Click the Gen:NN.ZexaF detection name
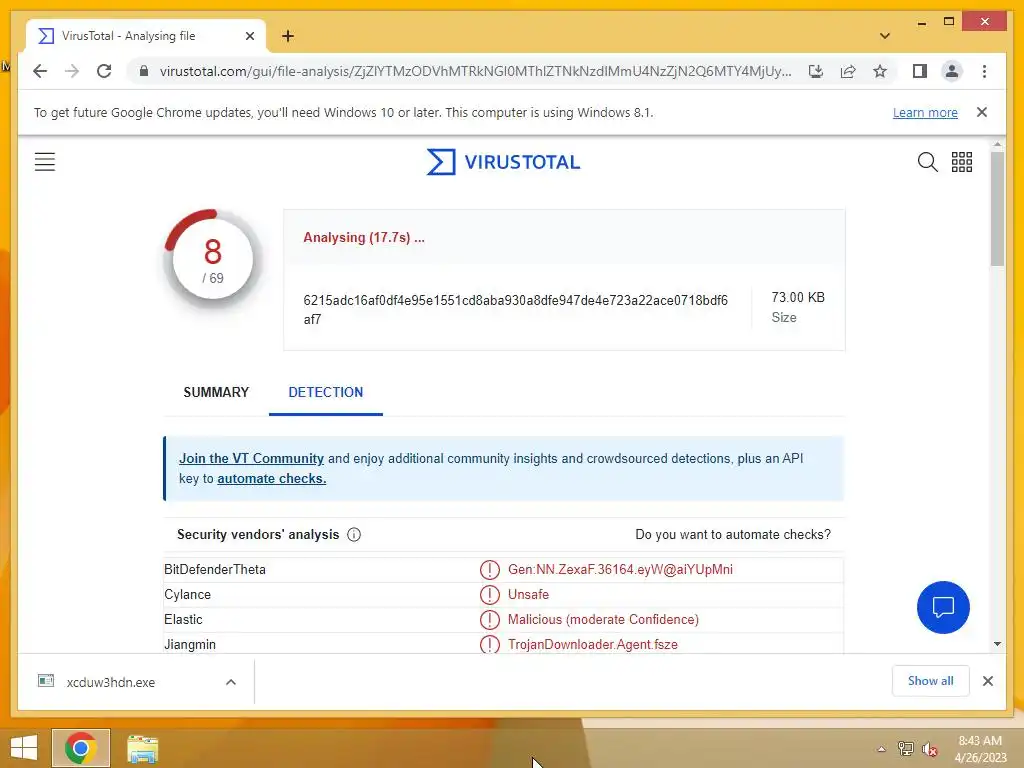The width and height of the screenshot is (1024, 768). pos(620,569)
